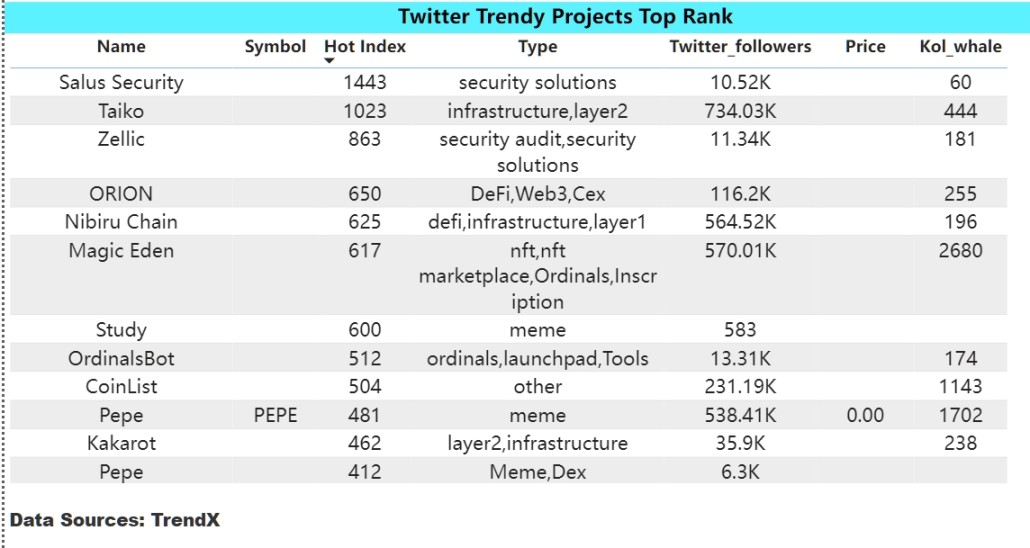This screenshot has width=1030, height=548.
Task: Click the Kol_whale column header
Action: [960, 47]
